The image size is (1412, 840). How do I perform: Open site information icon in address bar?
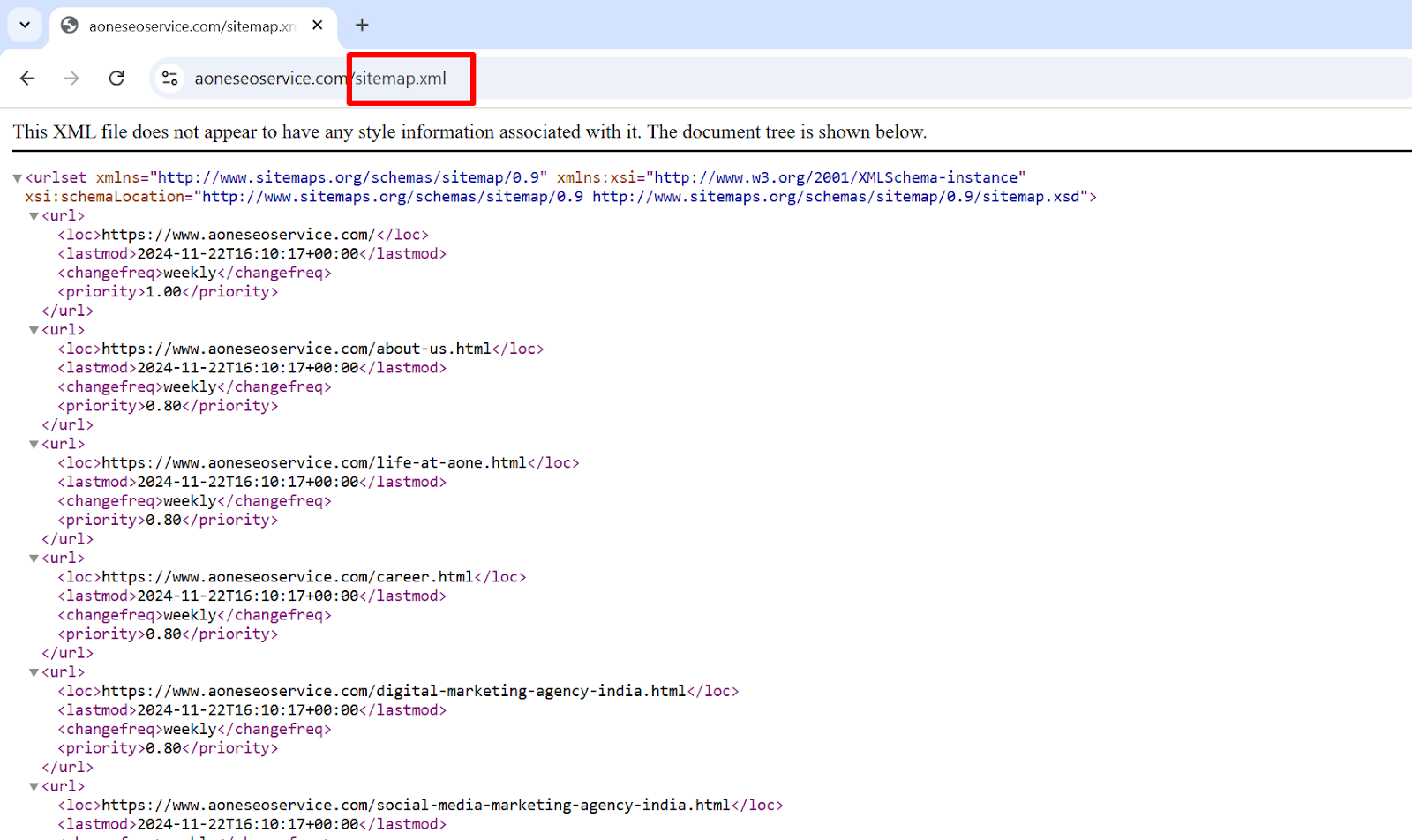point(170,79)
